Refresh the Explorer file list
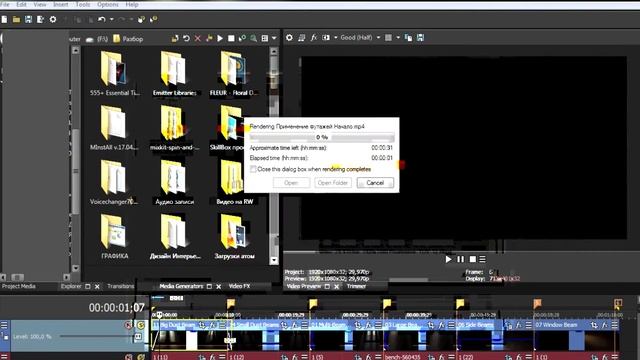 point(187,38)
